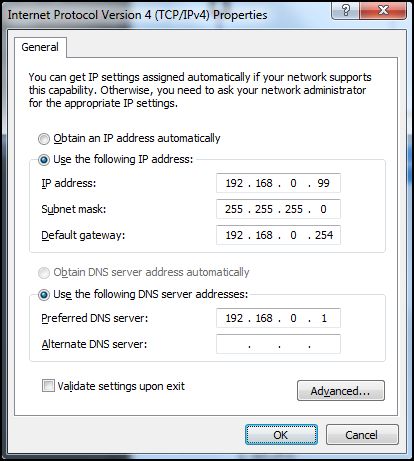This screenshot has height=461, width=414.
Task: Click the Default gateway input field
Action: point(278,235)
